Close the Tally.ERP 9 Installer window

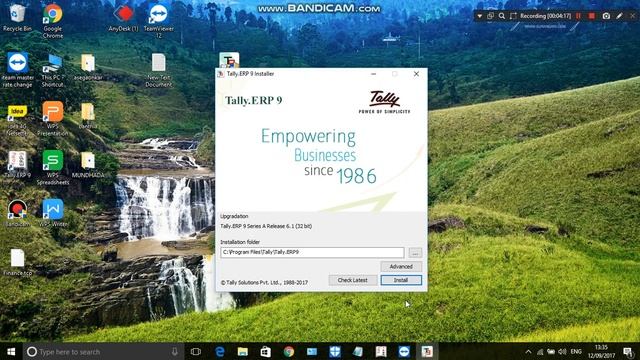point(416,74)
